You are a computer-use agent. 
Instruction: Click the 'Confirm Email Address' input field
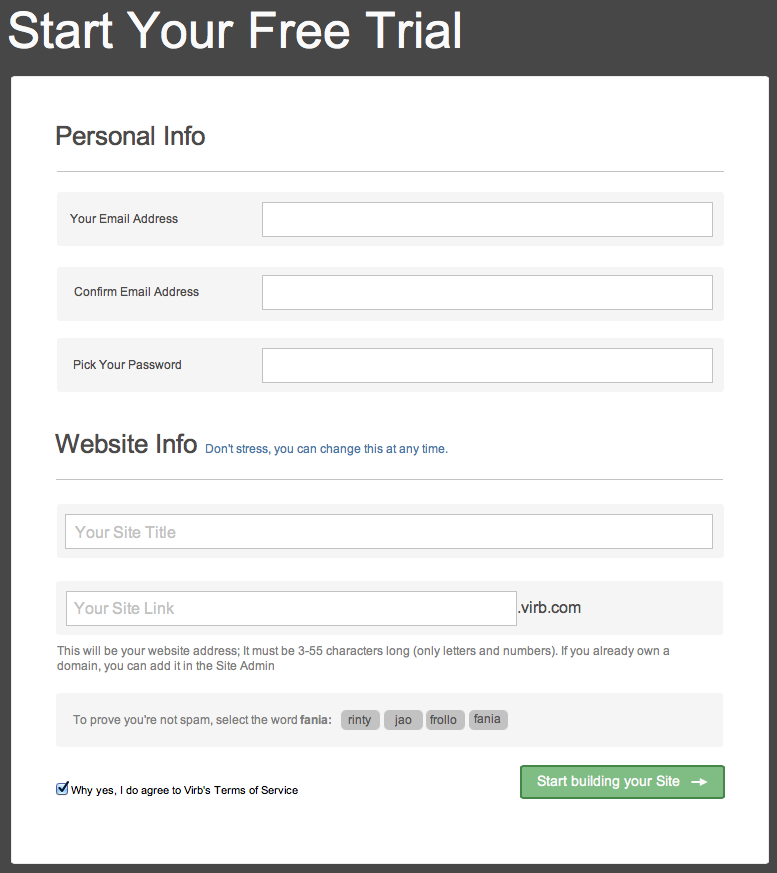tap(486, 292)
